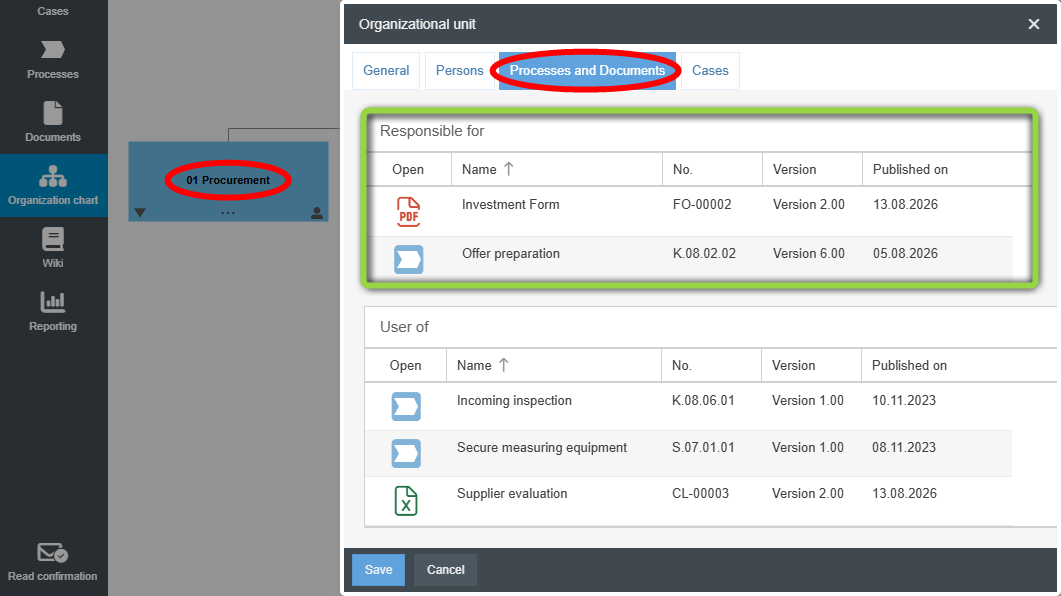
Task: Open Cases in the left sidebar
Action: point(53,11)
